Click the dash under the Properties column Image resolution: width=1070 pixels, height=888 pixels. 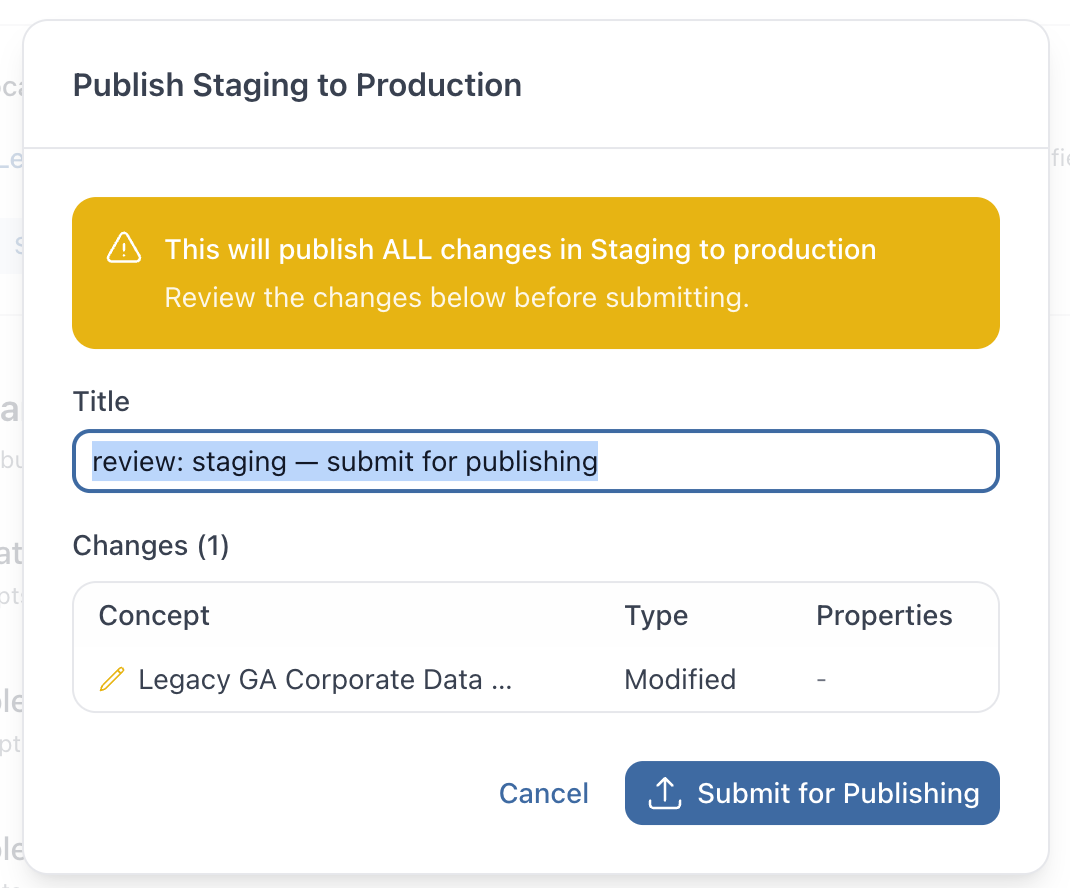pos(821,679)
